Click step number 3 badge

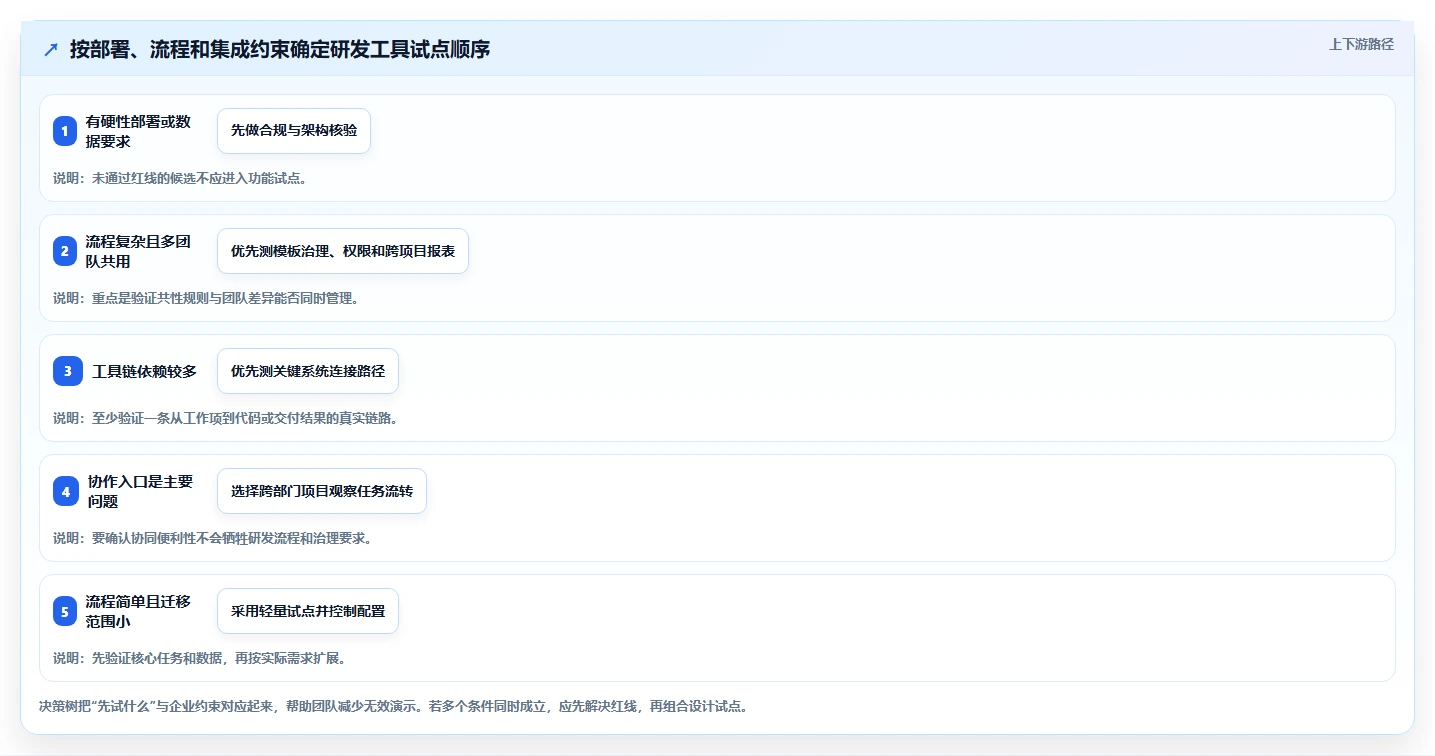click(x=68, y=371)
